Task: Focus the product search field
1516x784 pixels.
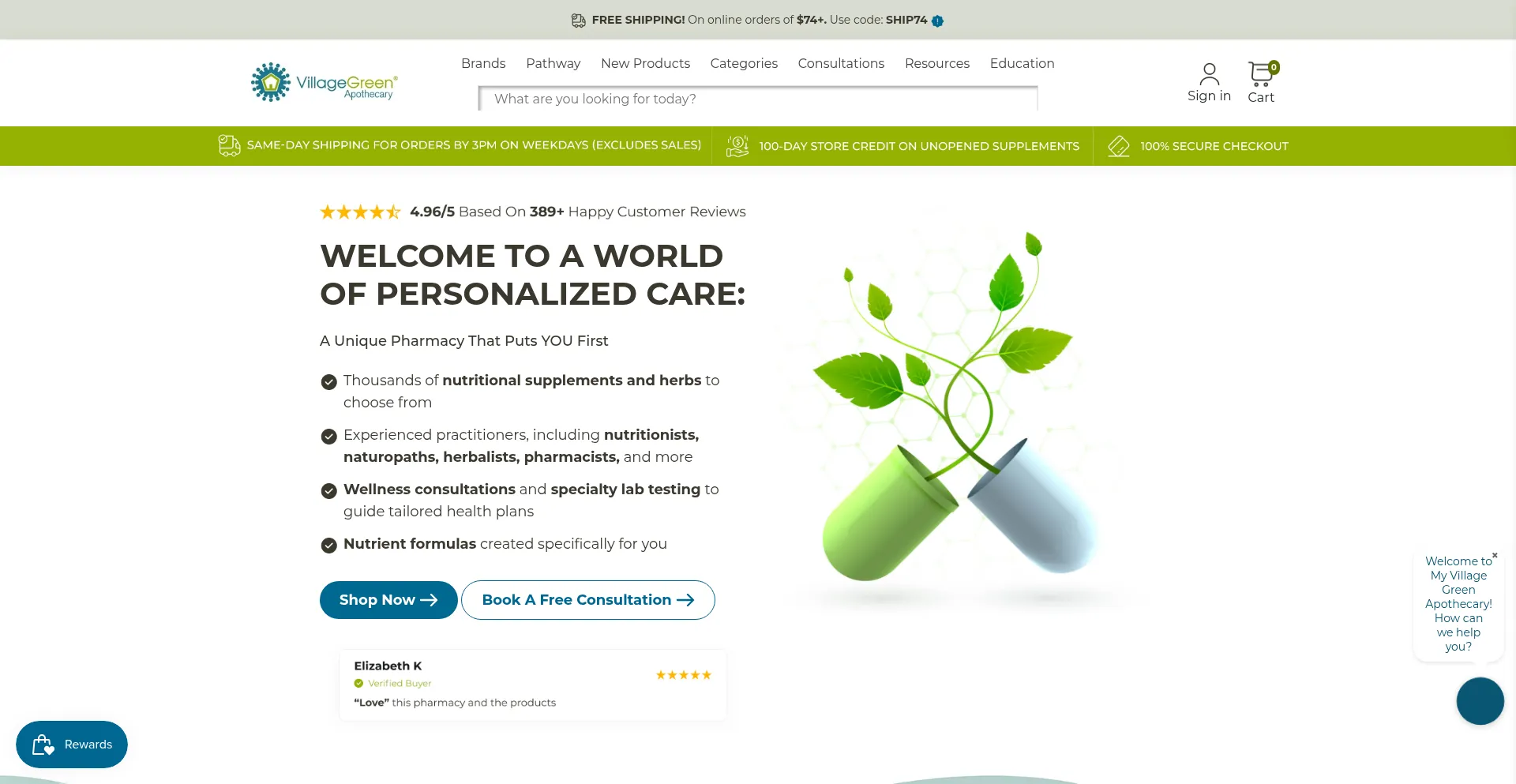Action: tap(758, 99)
